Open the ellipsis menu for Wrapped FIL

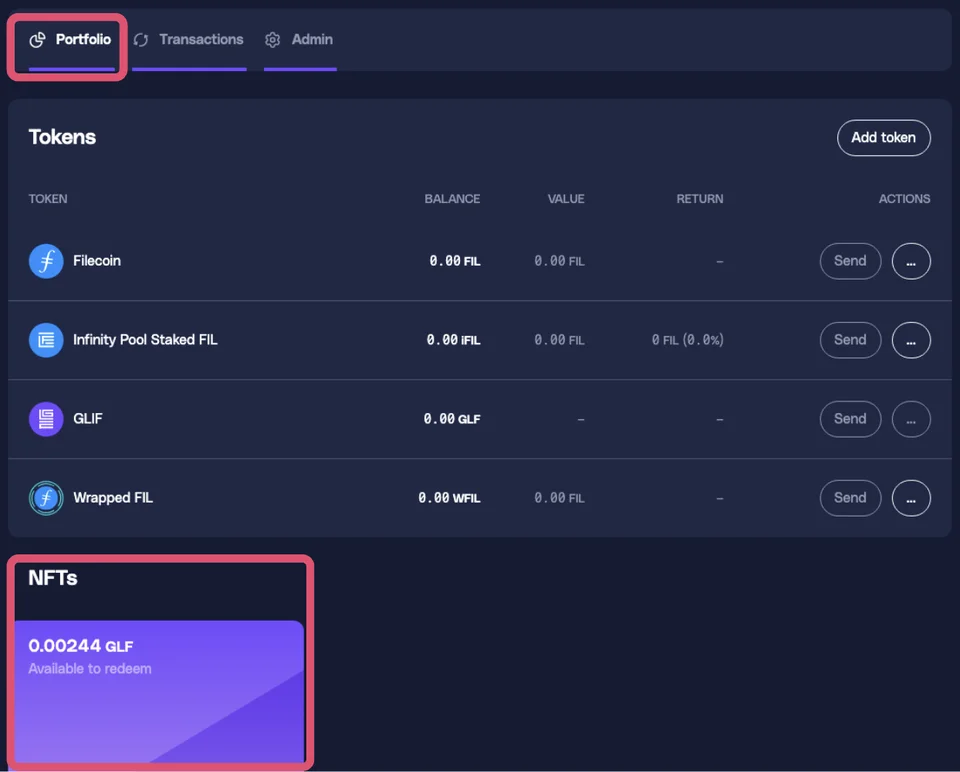pos(911,498)
